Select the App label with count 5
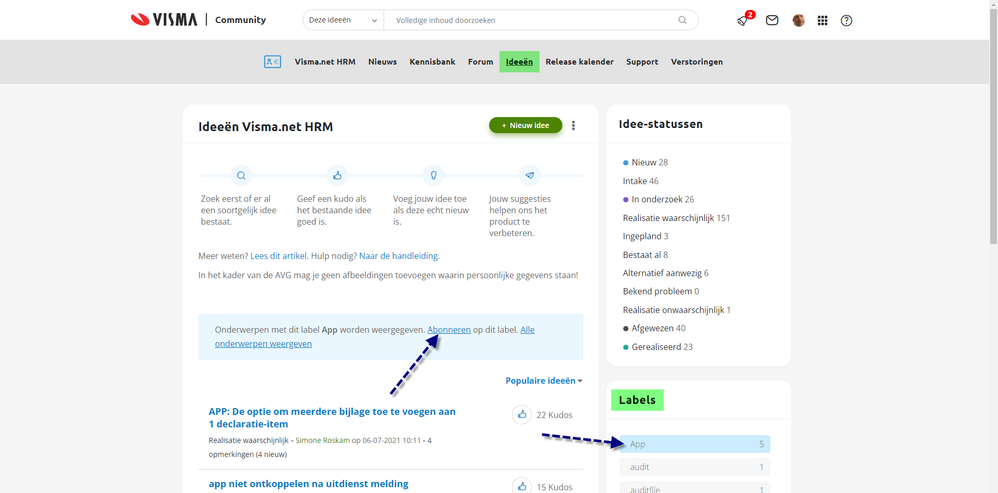This screenshot has height=493, width=998. (x=695, y=444)
